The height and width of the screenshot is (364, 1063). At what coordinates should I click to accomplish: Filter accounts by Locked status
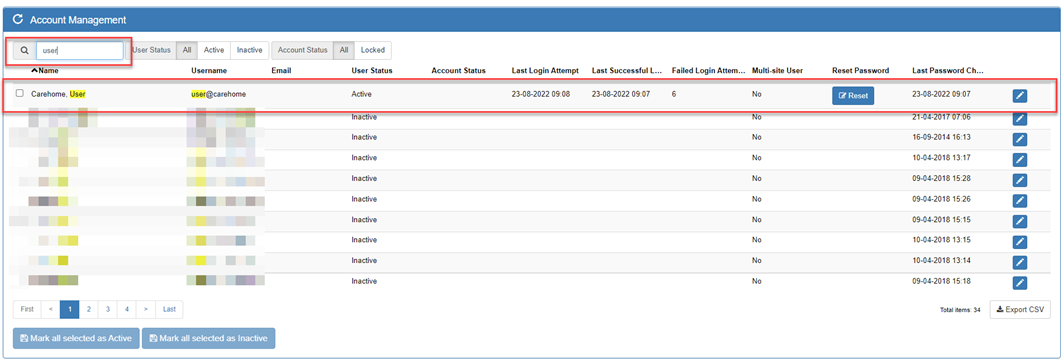tap(373, 50)
